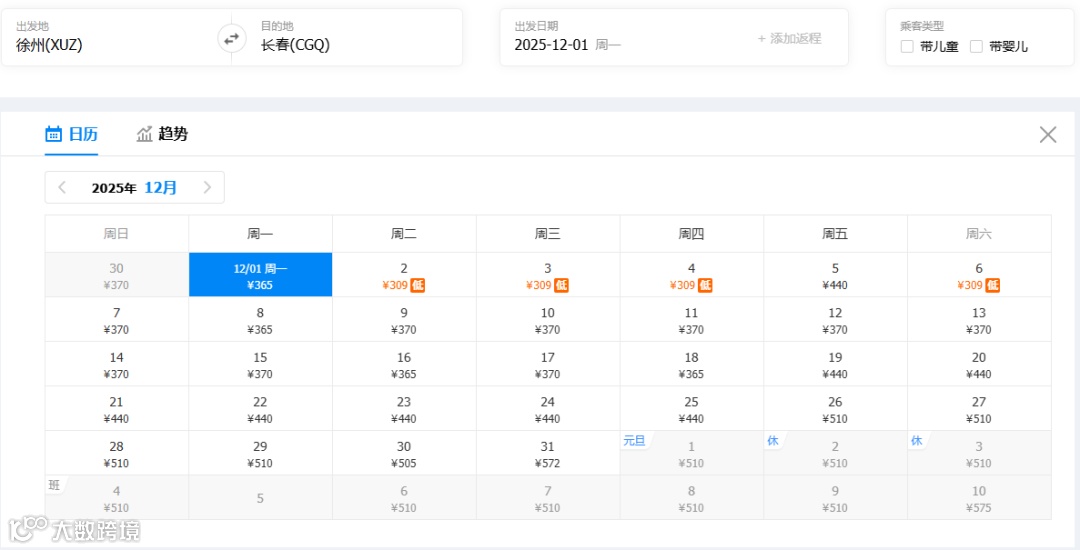1080x550 pixels.
Task: Select December 4 priced ¥309
Action: 692,275
